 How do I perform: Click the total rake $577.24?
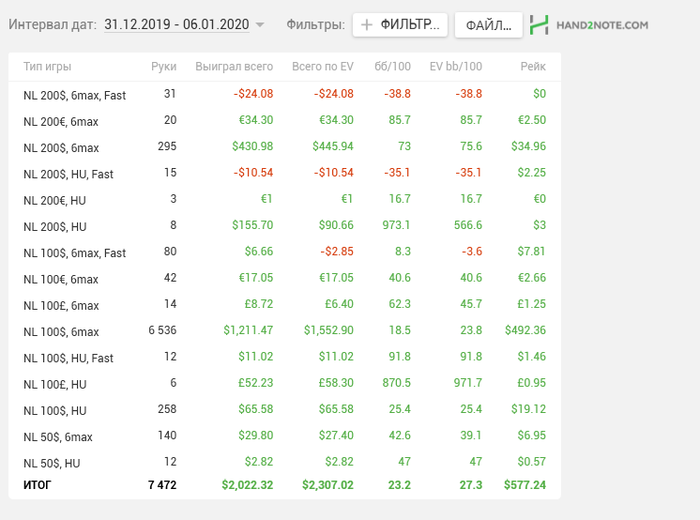[x=525, y=485]
